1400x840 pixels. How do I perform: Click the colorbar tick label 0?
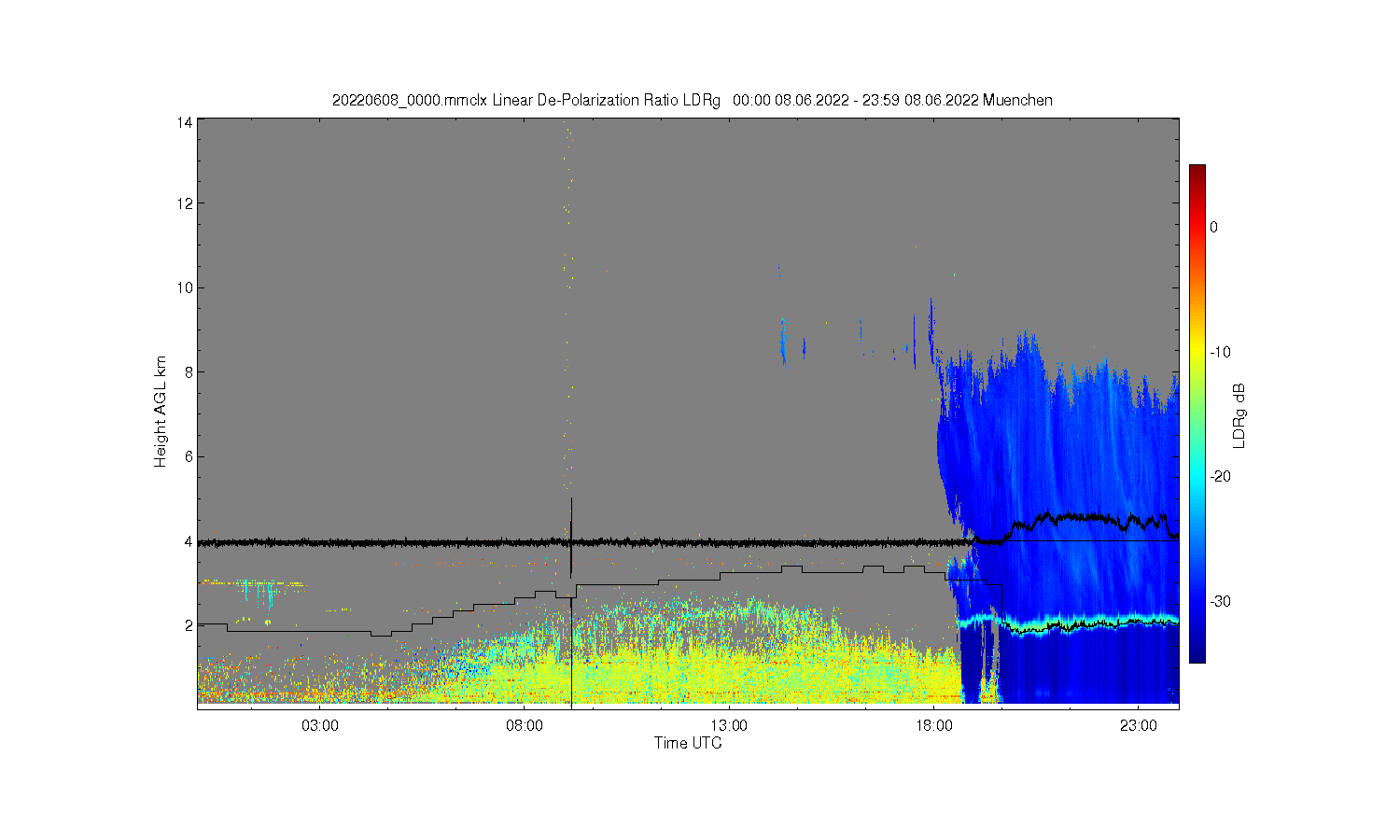tap(1214, 227)
